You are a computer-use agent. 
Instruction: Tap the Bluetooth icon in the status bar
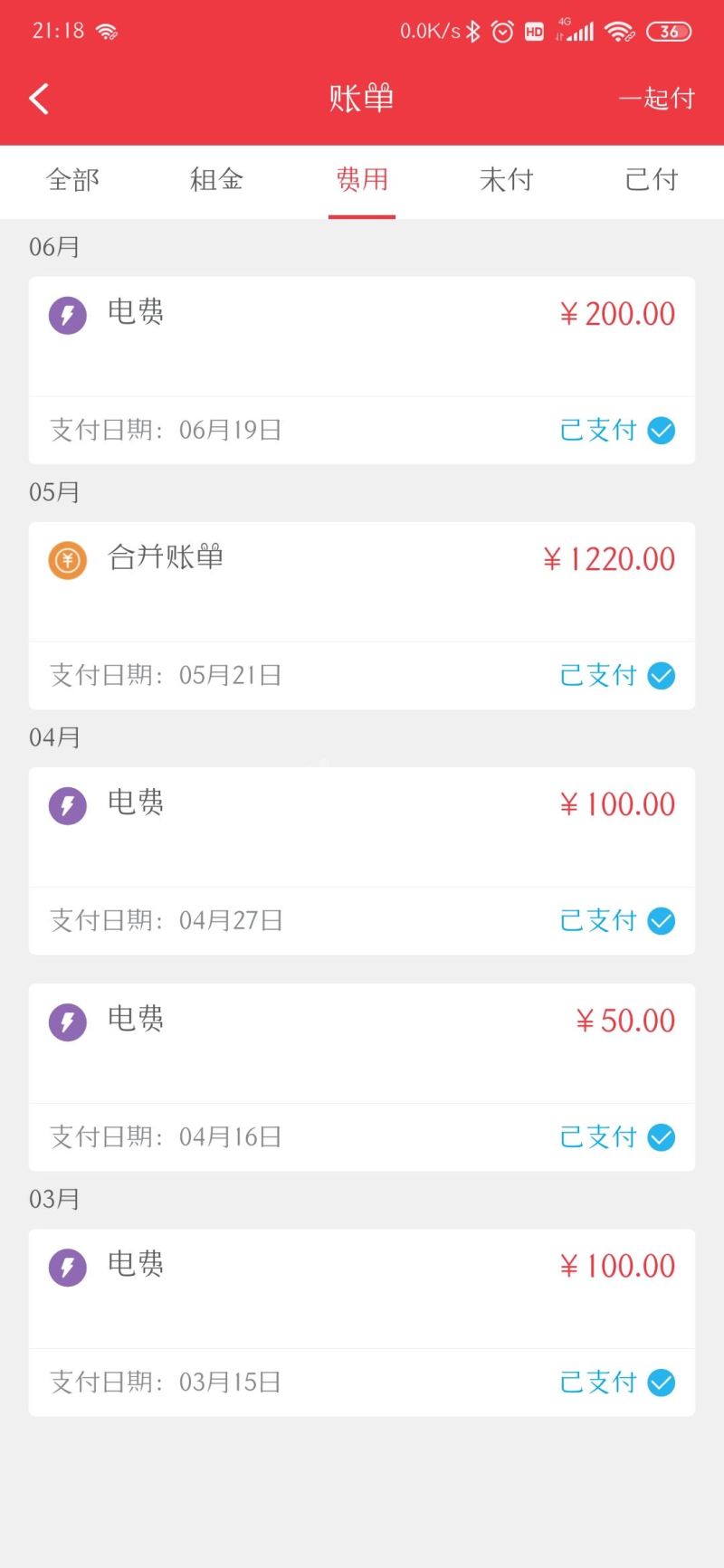[x=472, y=32]
